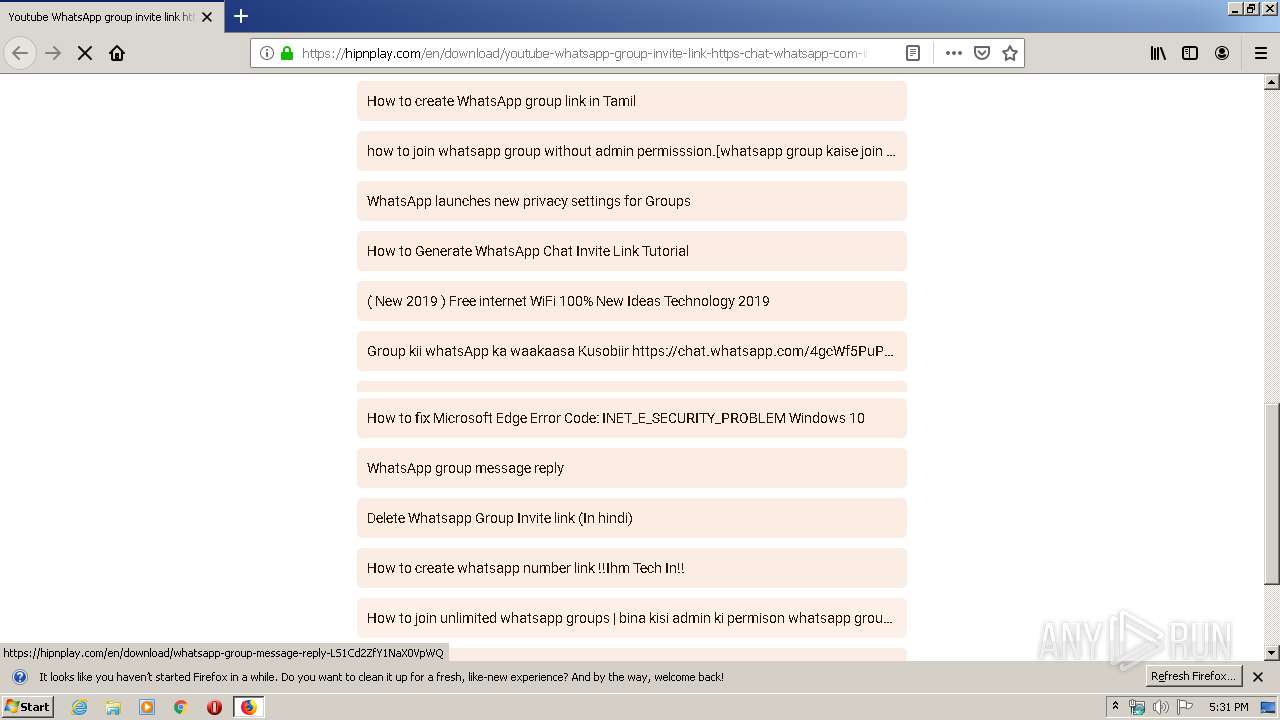This screenshot has width=1280, height=720.
Task: Click the Refresh Firefox button
Action: click(x=1194, y=677)
